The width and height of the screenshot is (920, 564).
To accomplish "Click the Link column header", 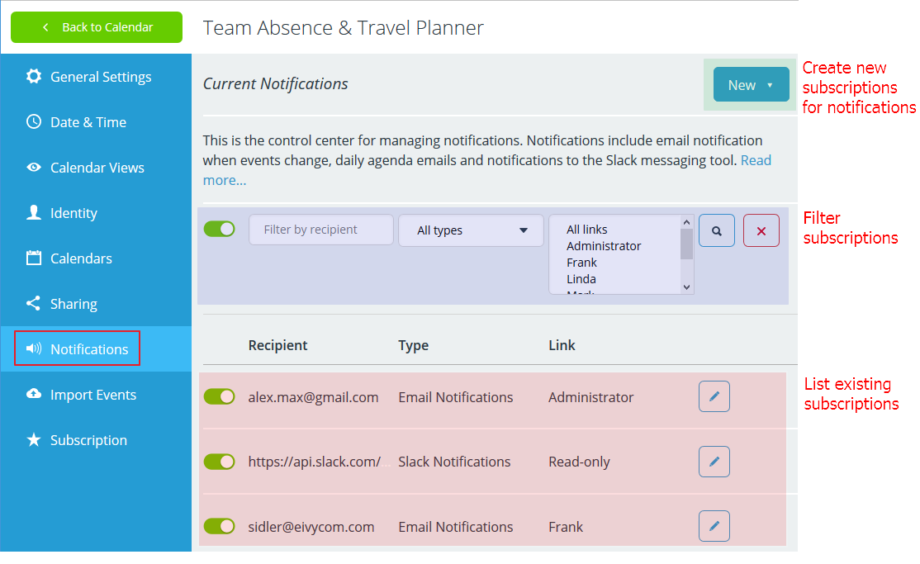I will (x=562, y=345).
